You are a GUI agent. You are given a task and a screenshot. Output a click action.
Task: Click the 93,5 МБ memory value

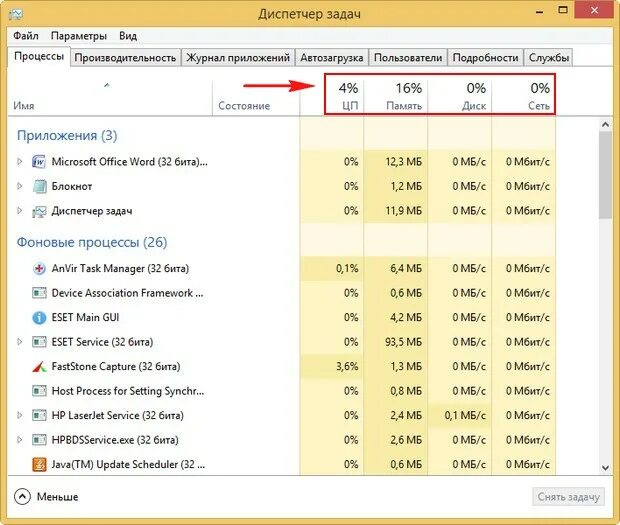(404, 342)
